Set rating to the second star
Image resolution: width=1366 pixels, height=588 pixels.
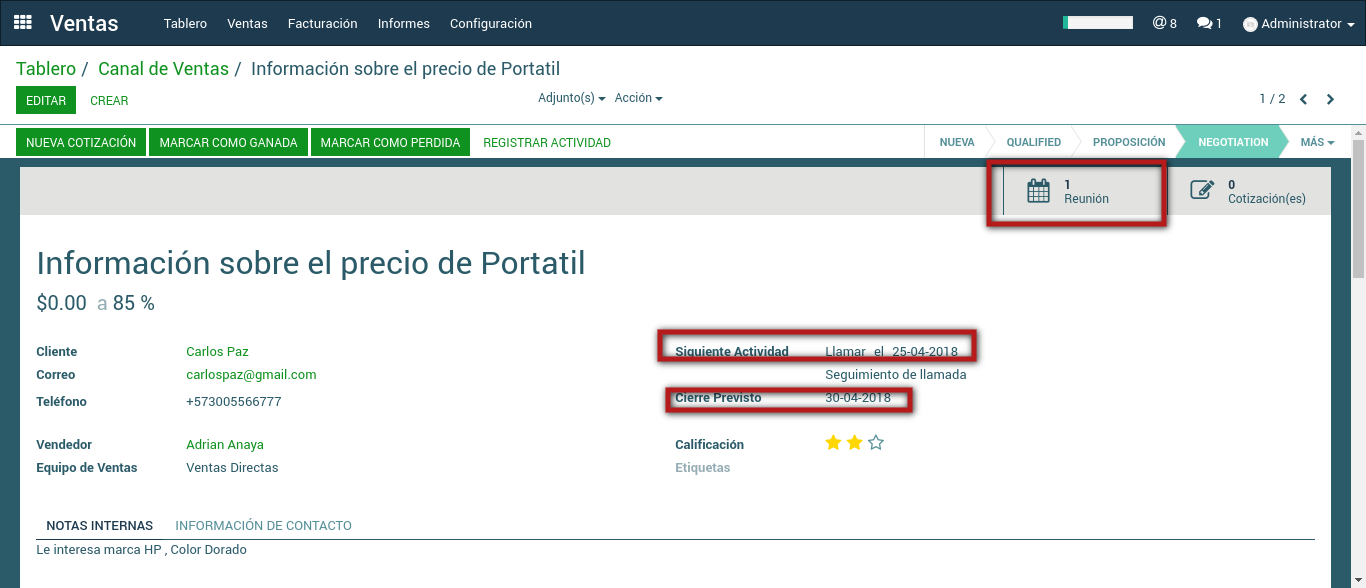tap(854, 443)
